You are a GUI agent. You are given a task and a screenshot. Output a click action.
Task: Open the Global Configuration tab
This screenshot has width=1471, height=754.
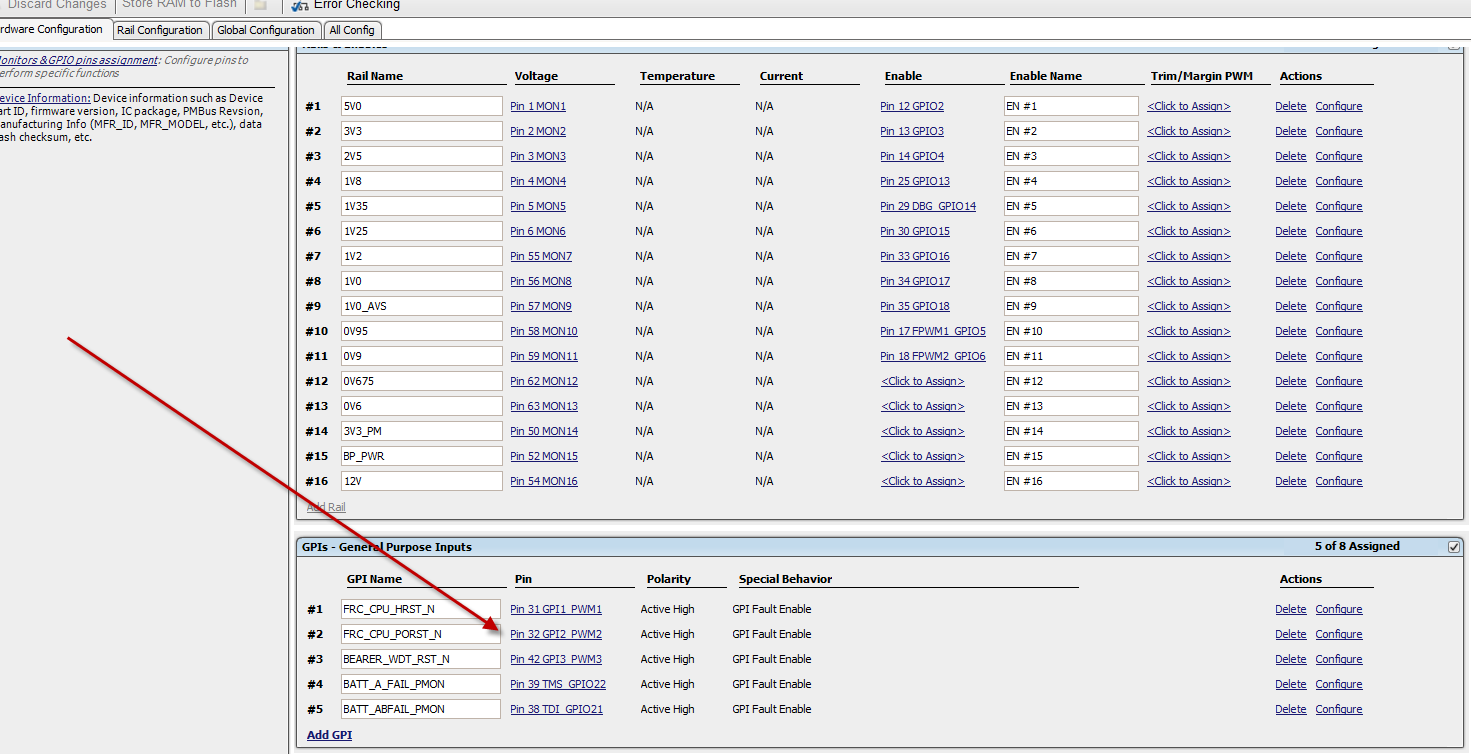(266, 30)
